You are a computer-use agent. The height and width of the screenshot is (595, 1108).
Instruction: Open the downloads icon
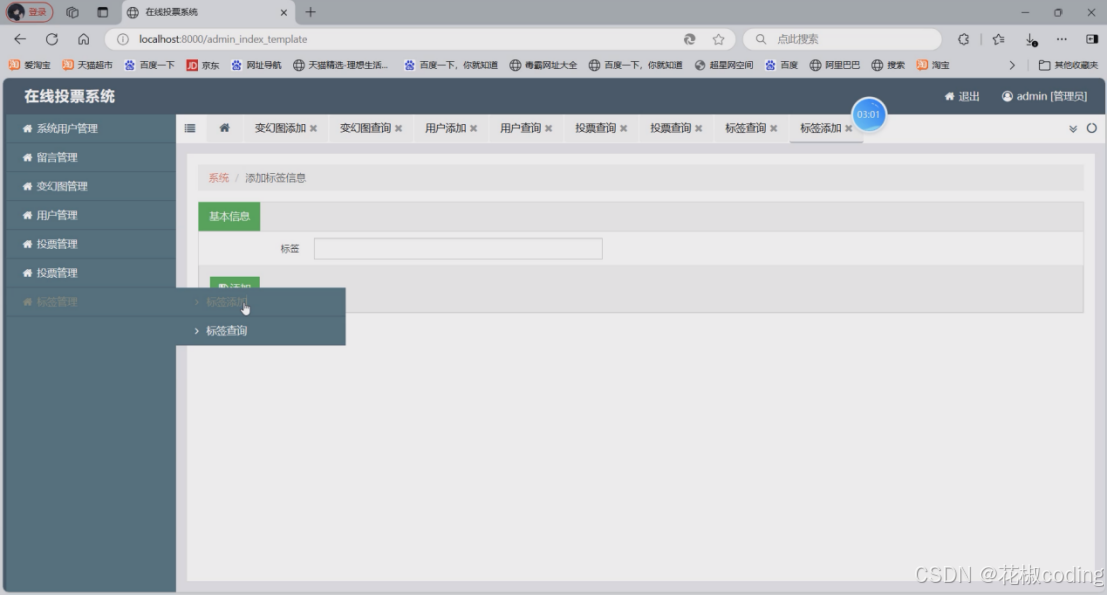coord(1031,40)
